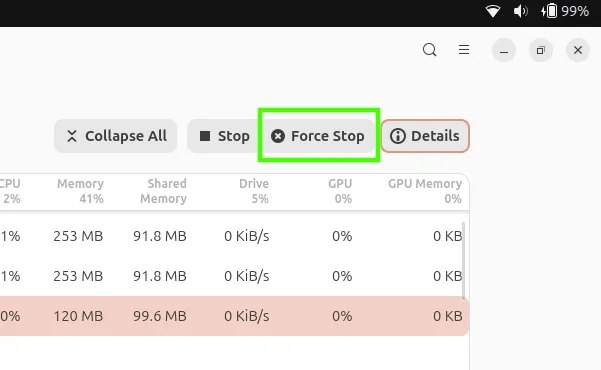Click the battery charging icon

coord(549,11)
